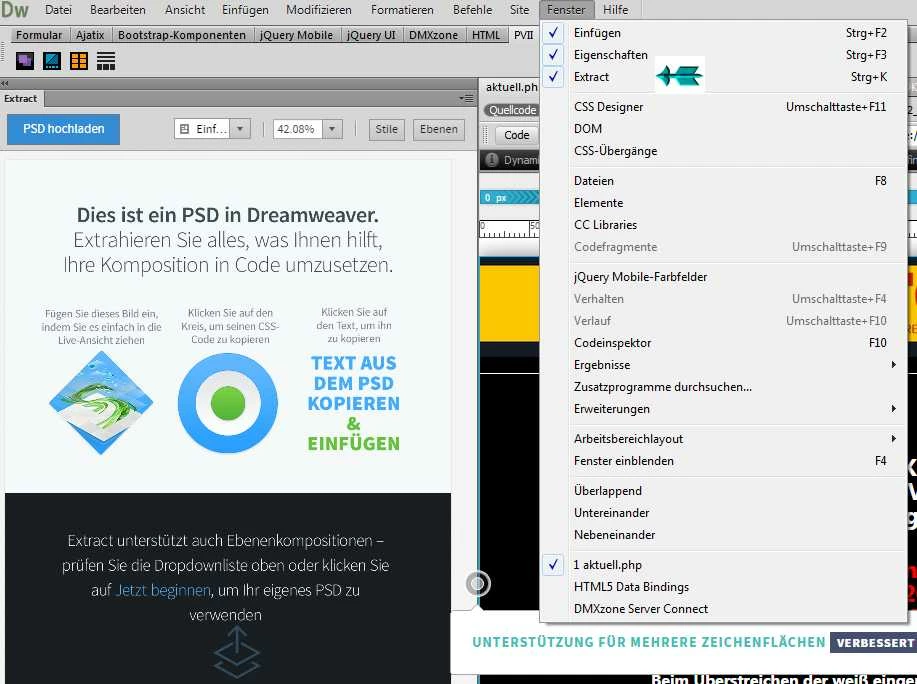The height and width of the screenshot is (684, 917).
Task: Choose CSS-Übergänge menu entry
Action: click(x=723, y=151)
